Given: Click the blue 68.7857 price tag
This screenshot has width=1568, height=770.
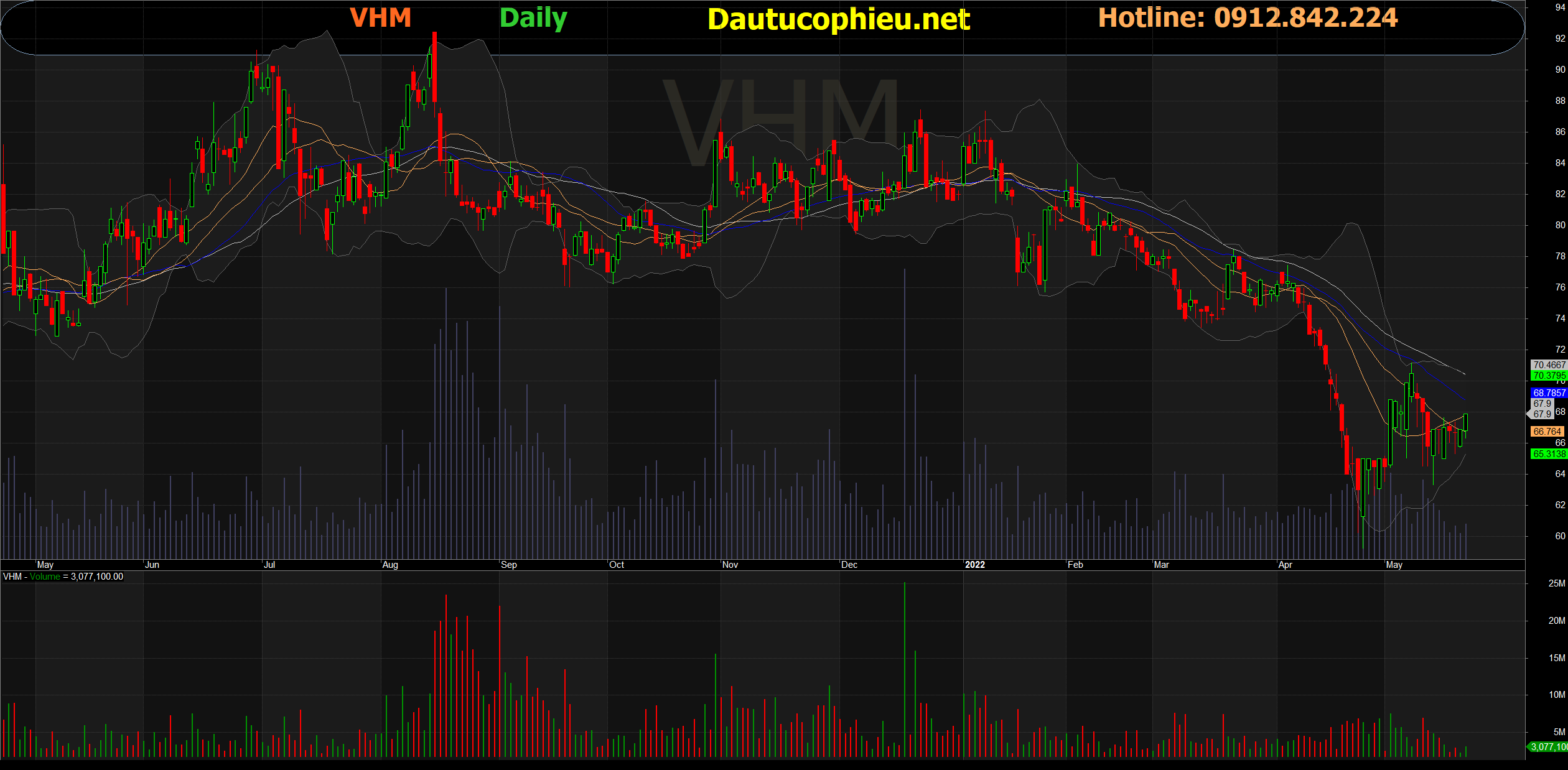Looking at the screenshot, I should pyautogui.click(x=1549, y=393).
